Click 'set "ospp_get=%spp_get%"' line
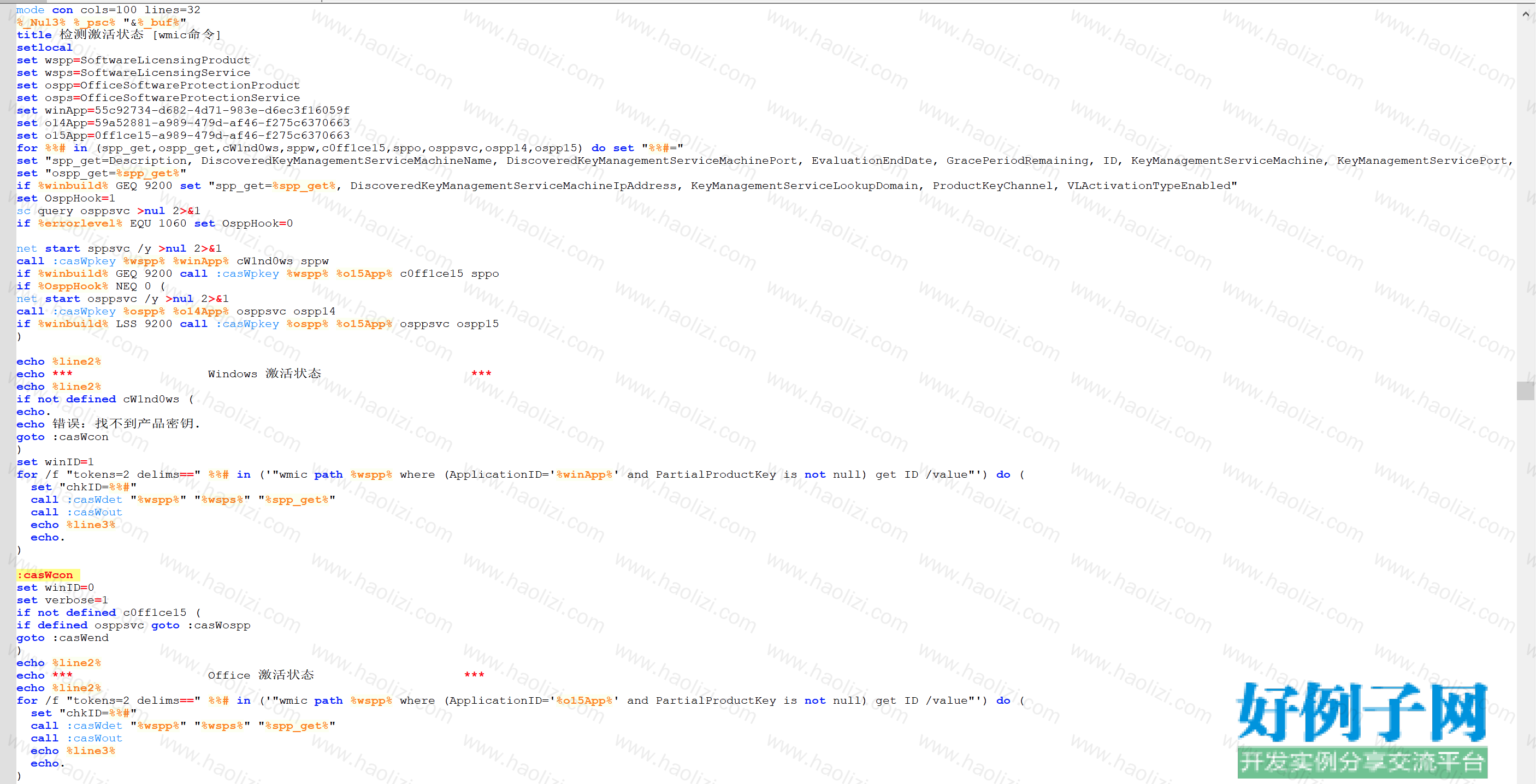Viewport: 1536px width, 784px height. (102, 173)
